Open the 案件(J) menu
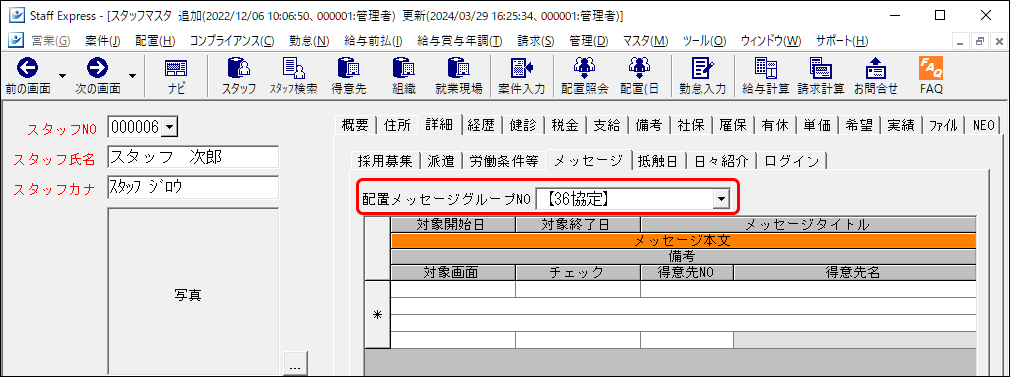Viewport: 1010px width, 377px height. coord(103,41)
